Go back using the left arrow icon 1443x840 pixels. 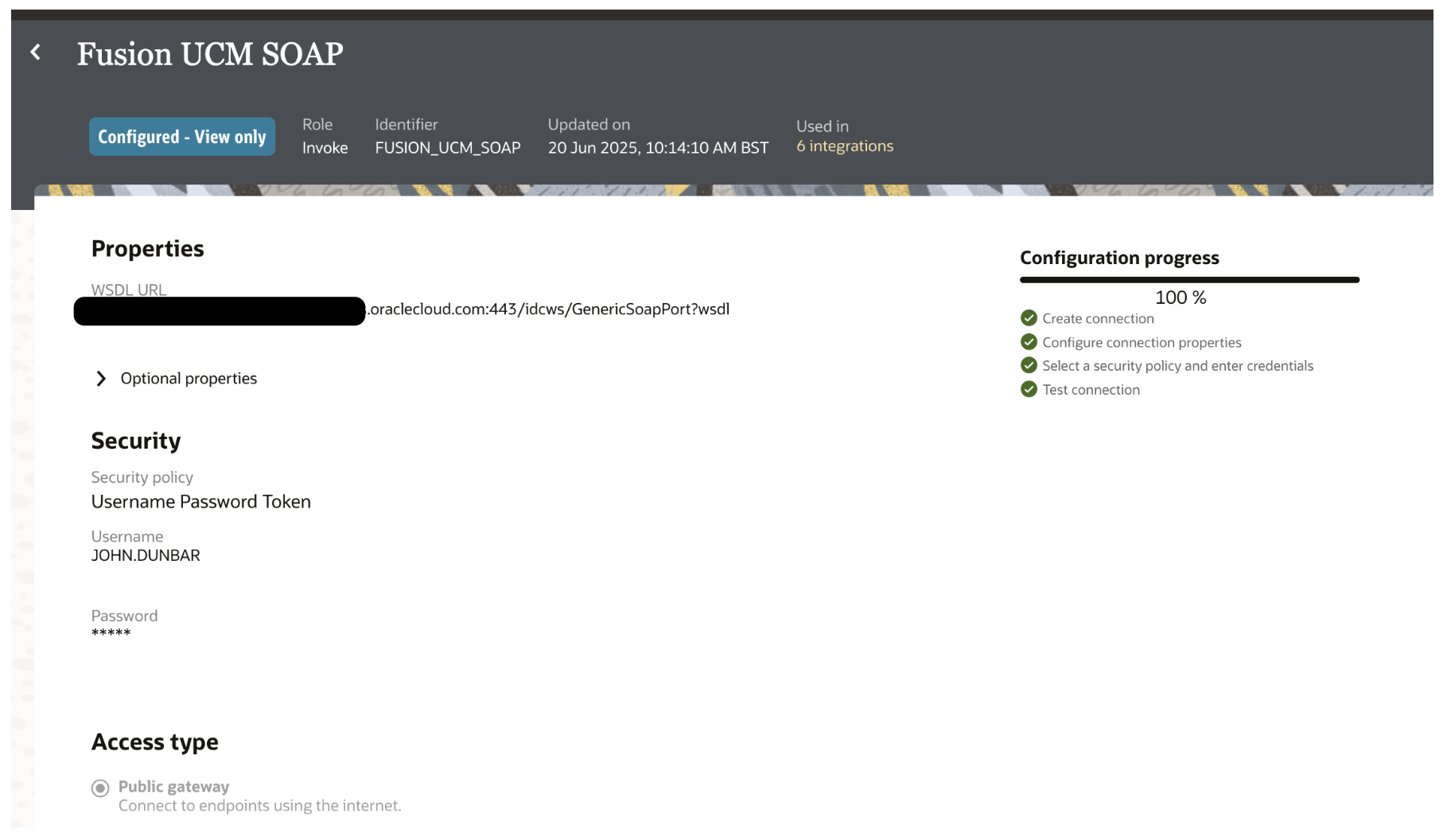point(36,52)
